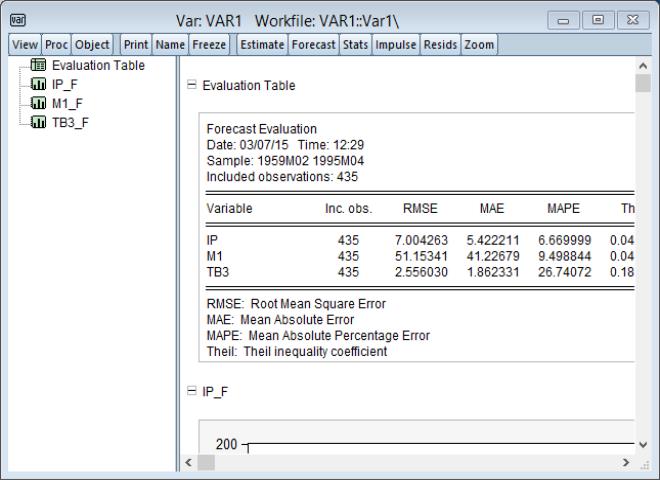Show Stats output

point(355,45)
